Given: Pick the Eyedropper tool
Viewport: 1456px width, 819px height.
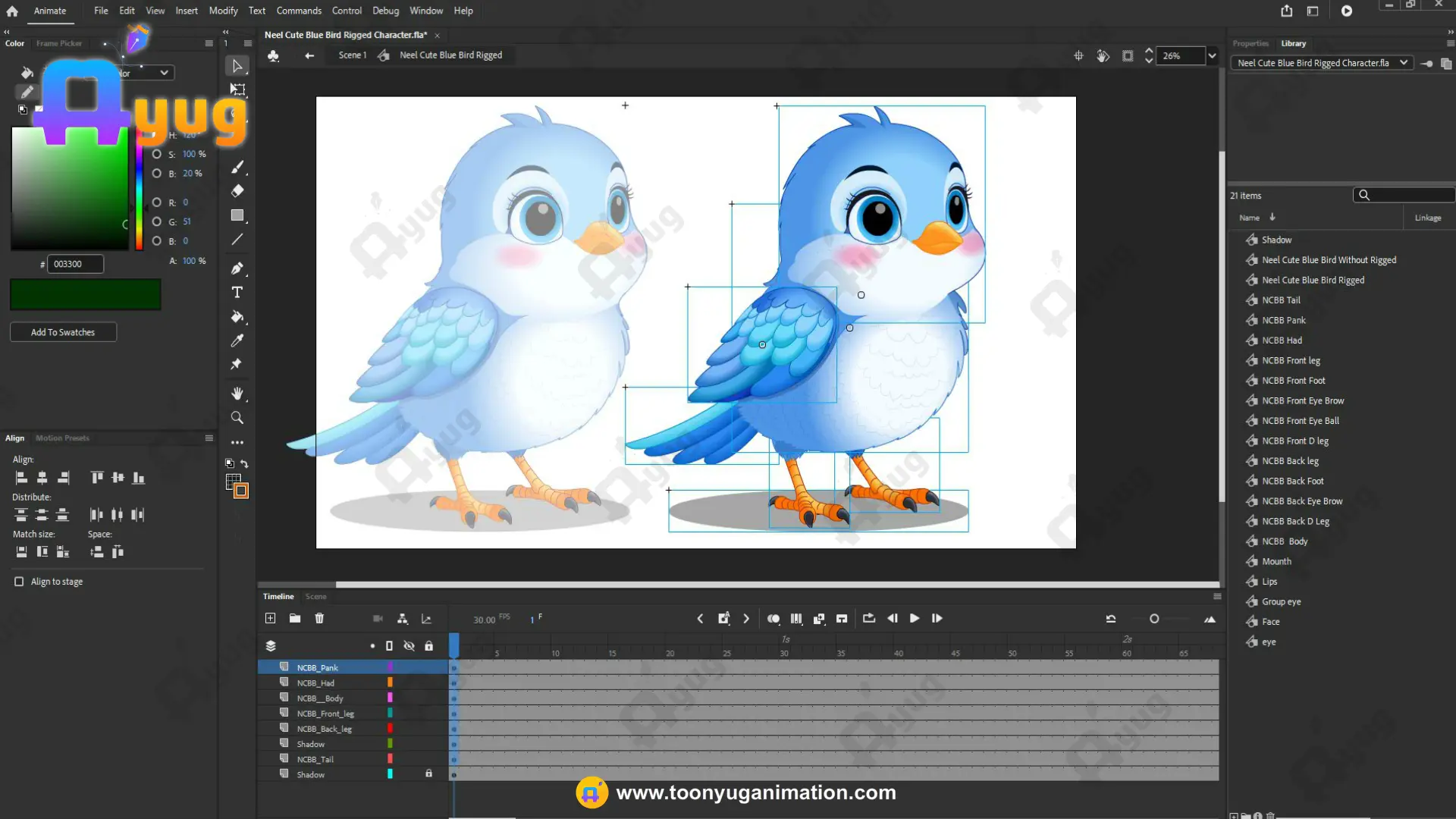Looking at the screenshot, I should point(237,340).
